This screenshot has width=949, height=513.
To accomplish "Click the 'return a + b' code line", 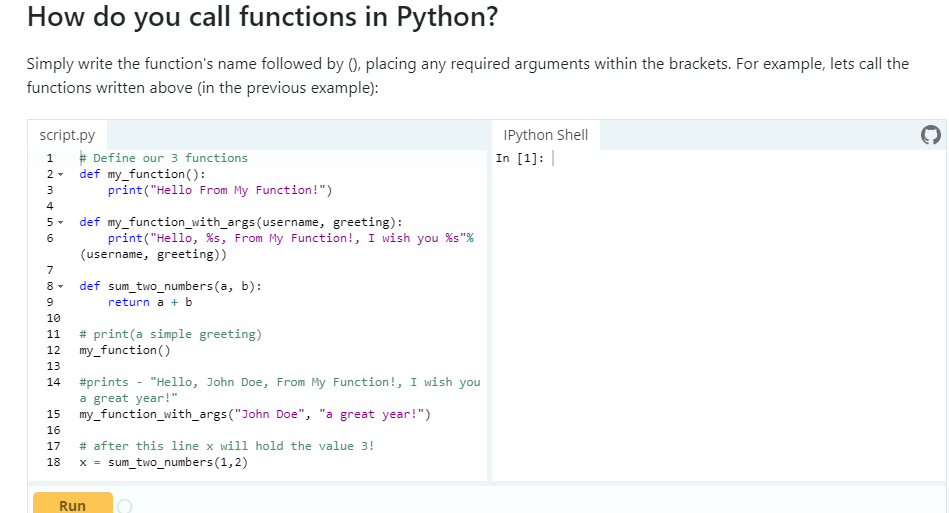I will (x=150, y=302).
